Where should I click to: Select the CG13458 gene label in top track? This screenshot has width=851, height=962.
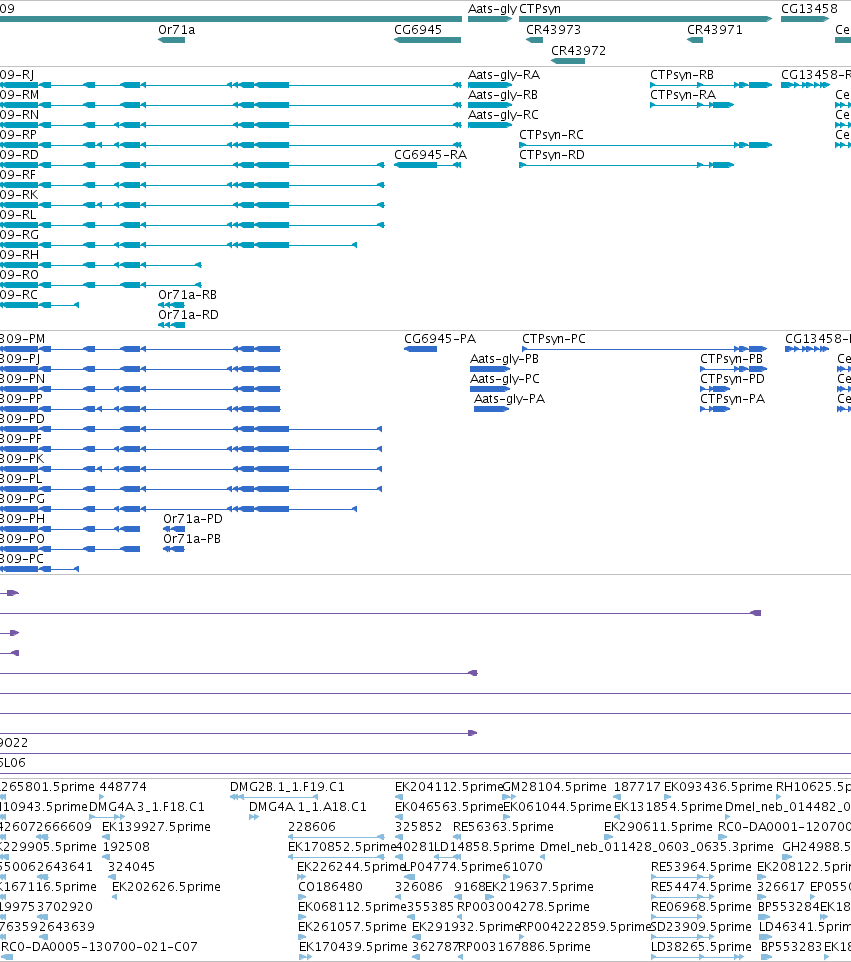pyautogui.click(x=809, y=9)
